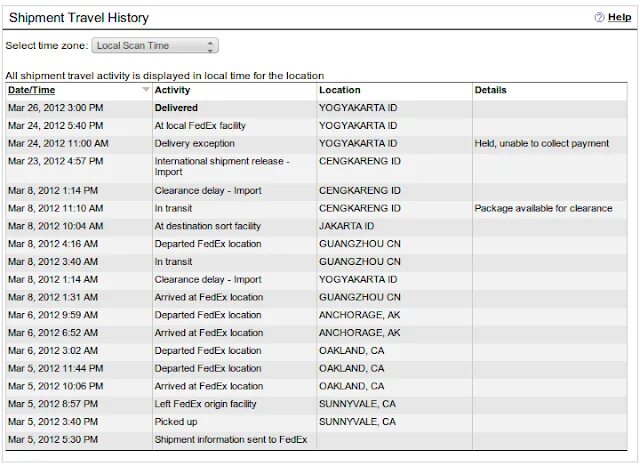Click Mar 6, 2012 6:52 AM date
The height and width of the screenshot is (466, 640).
(x=53, y=333)
